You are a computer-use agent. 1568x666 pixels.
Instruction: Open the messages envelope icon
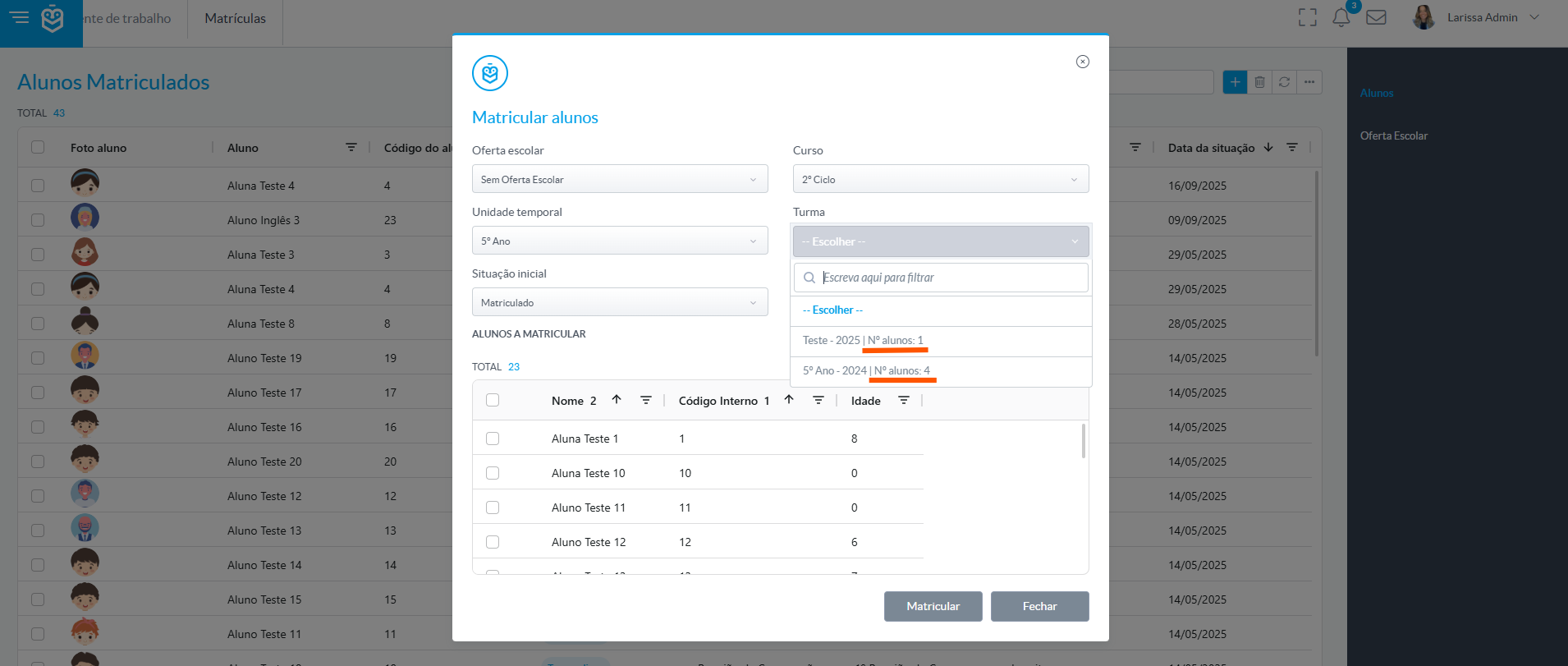1377,17
